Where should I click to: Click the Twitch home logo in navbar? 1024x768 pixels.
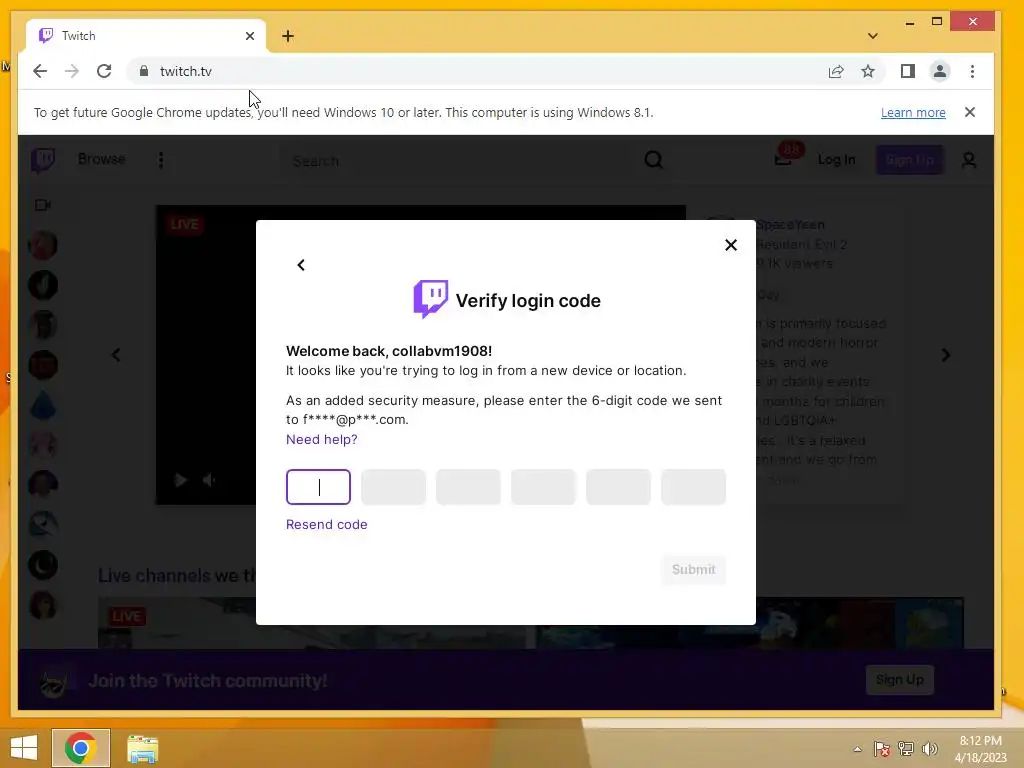pyautogui.click(x=43, y=160)
